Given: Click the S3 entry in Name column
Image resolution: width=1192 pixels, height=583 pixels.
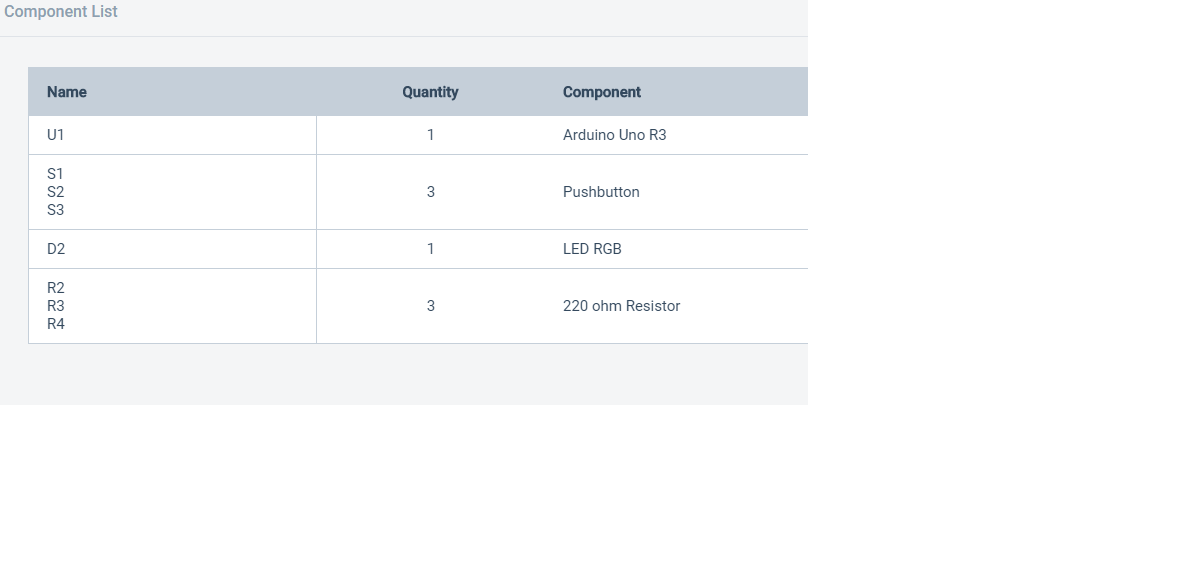Looking at the screenshot, I should tap(56, 210).
